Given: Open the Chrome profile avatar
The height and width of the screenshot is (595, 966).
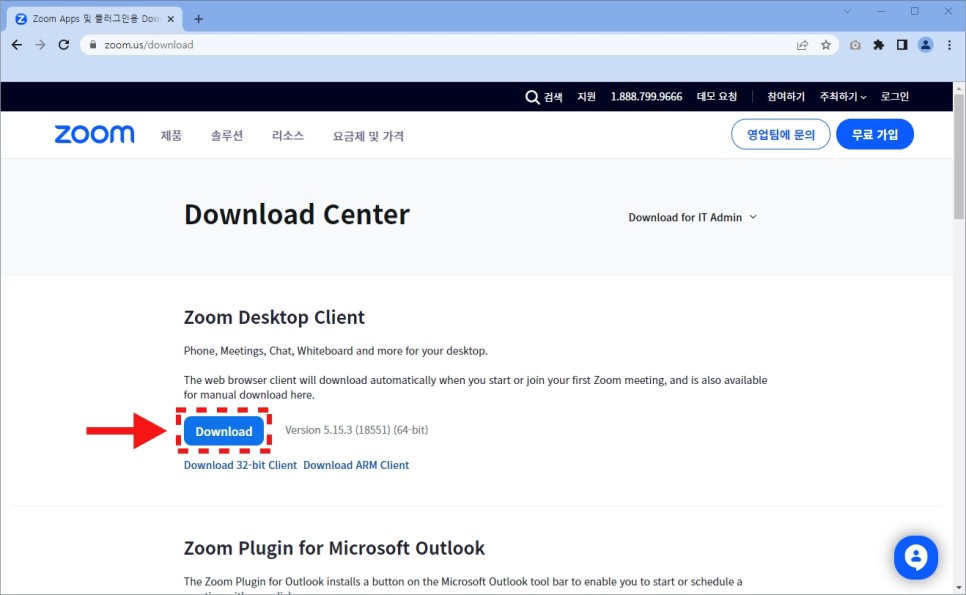Looking at the screenshot, I should pos(925,45).
